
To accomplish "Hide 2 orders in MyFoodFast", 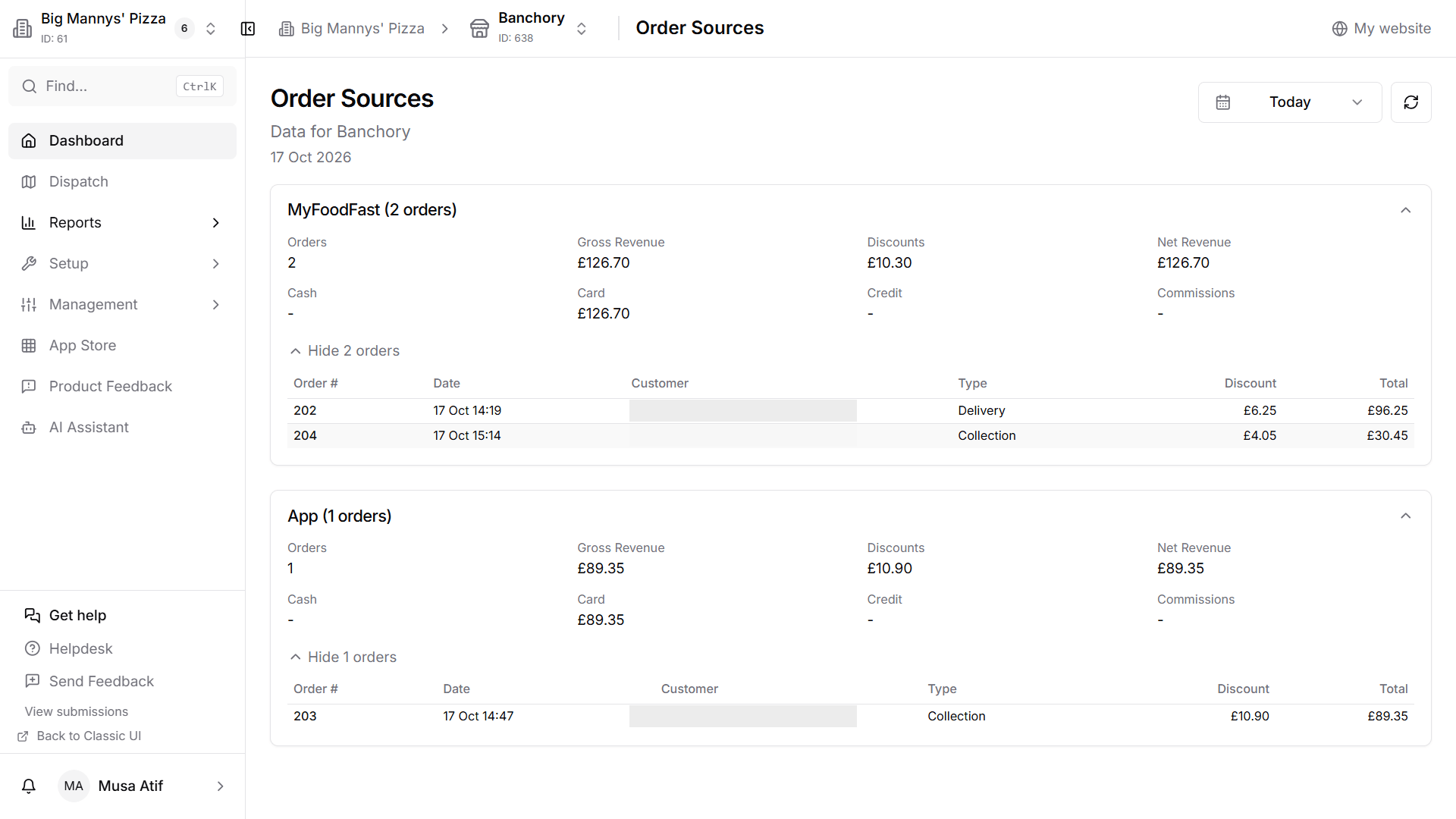I will 345,351.
